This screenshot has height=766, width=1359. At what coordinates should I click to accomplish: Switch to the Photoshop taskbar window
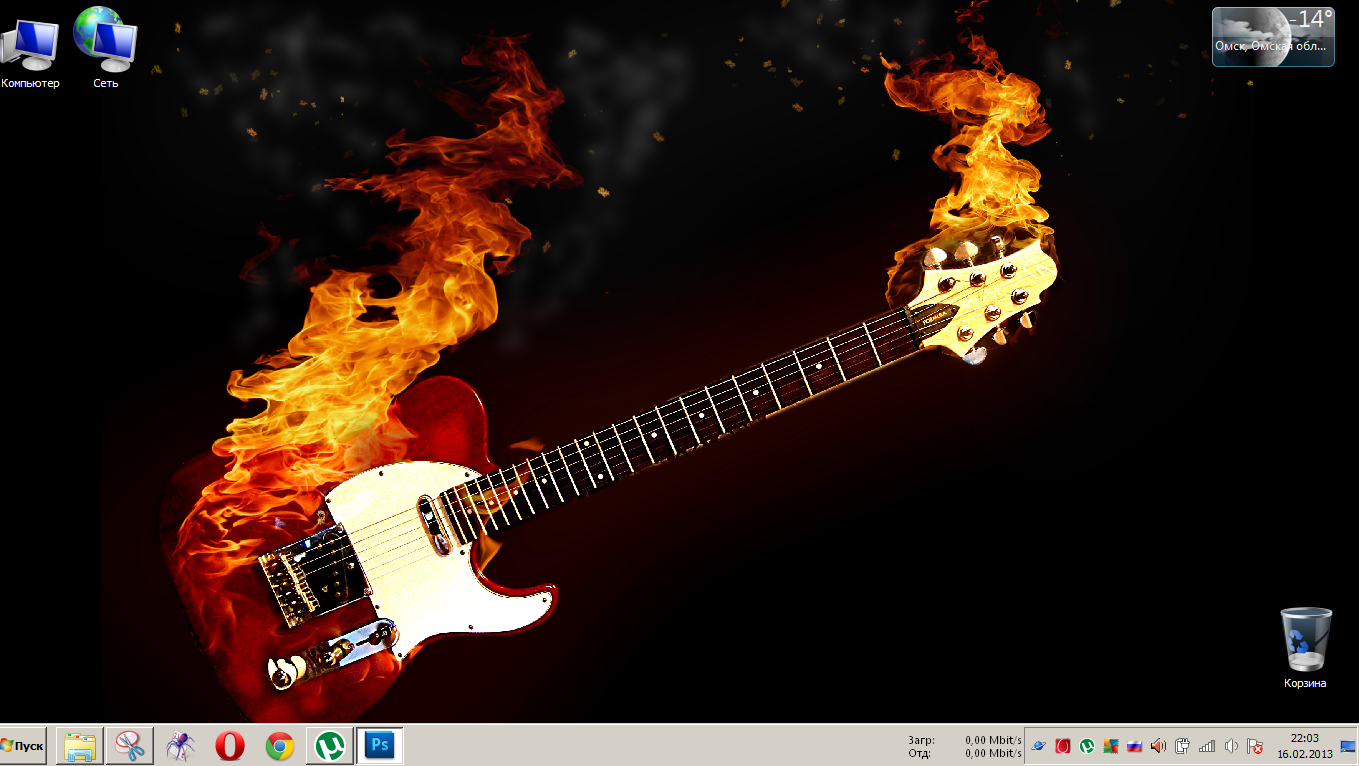tap(380, 746)
